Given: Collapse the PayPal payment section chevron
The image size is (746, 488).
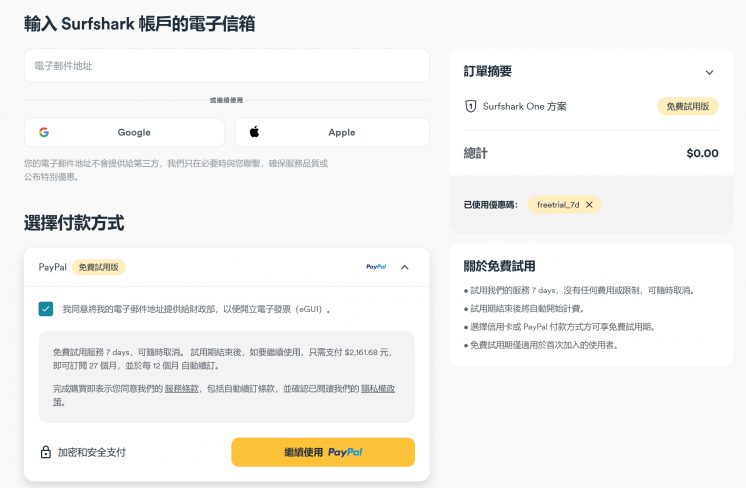Looking at the screenshot, I should 404,267.
